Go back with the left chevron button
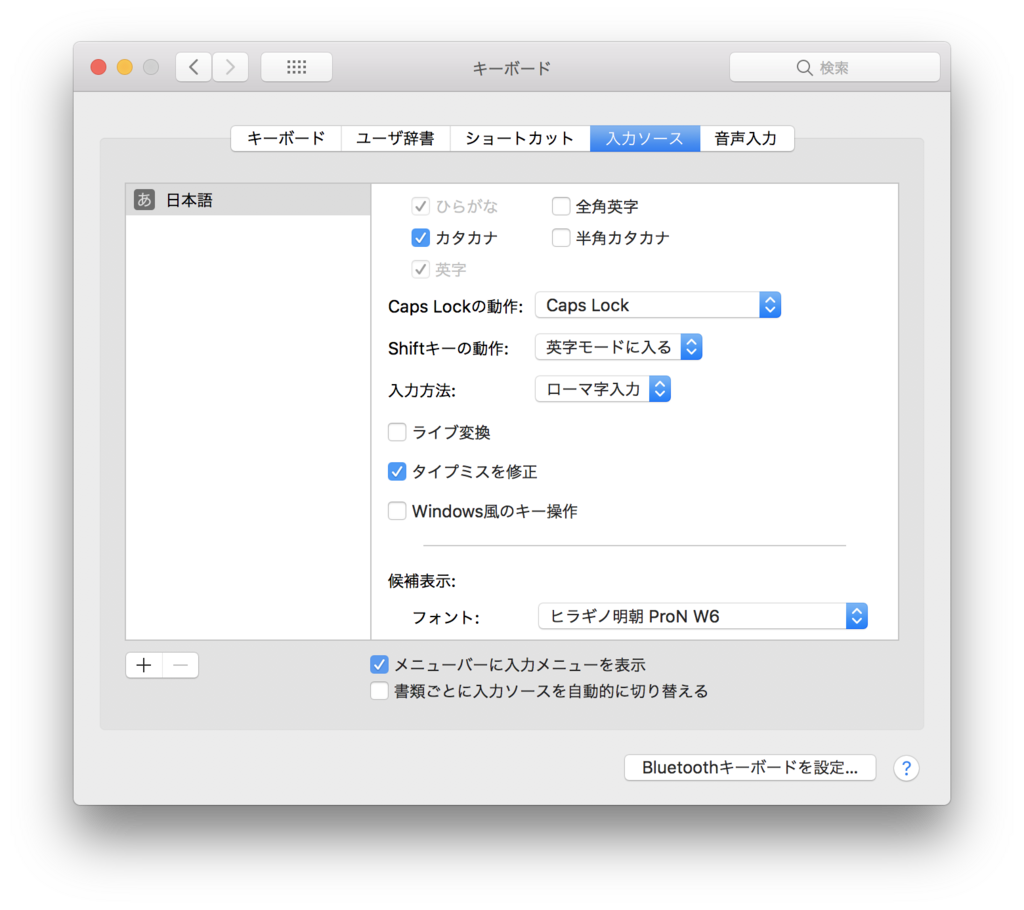The height and width of the screenshot is (910, 1024). pyautogui.click(x=193, y=67)
